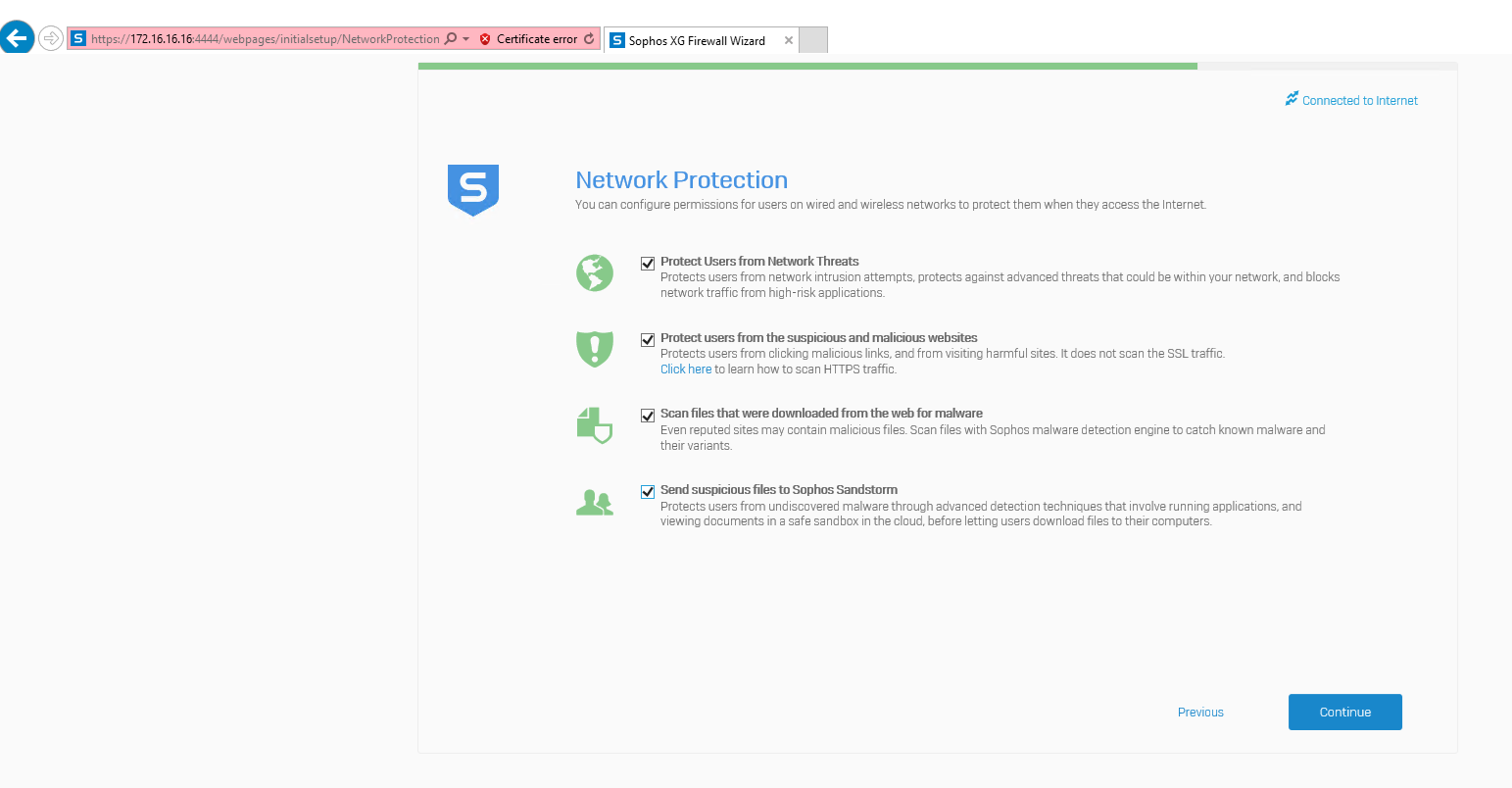
Task: Close the Sophos XG Firewall Wizard tab
Action: pos(789,40)
